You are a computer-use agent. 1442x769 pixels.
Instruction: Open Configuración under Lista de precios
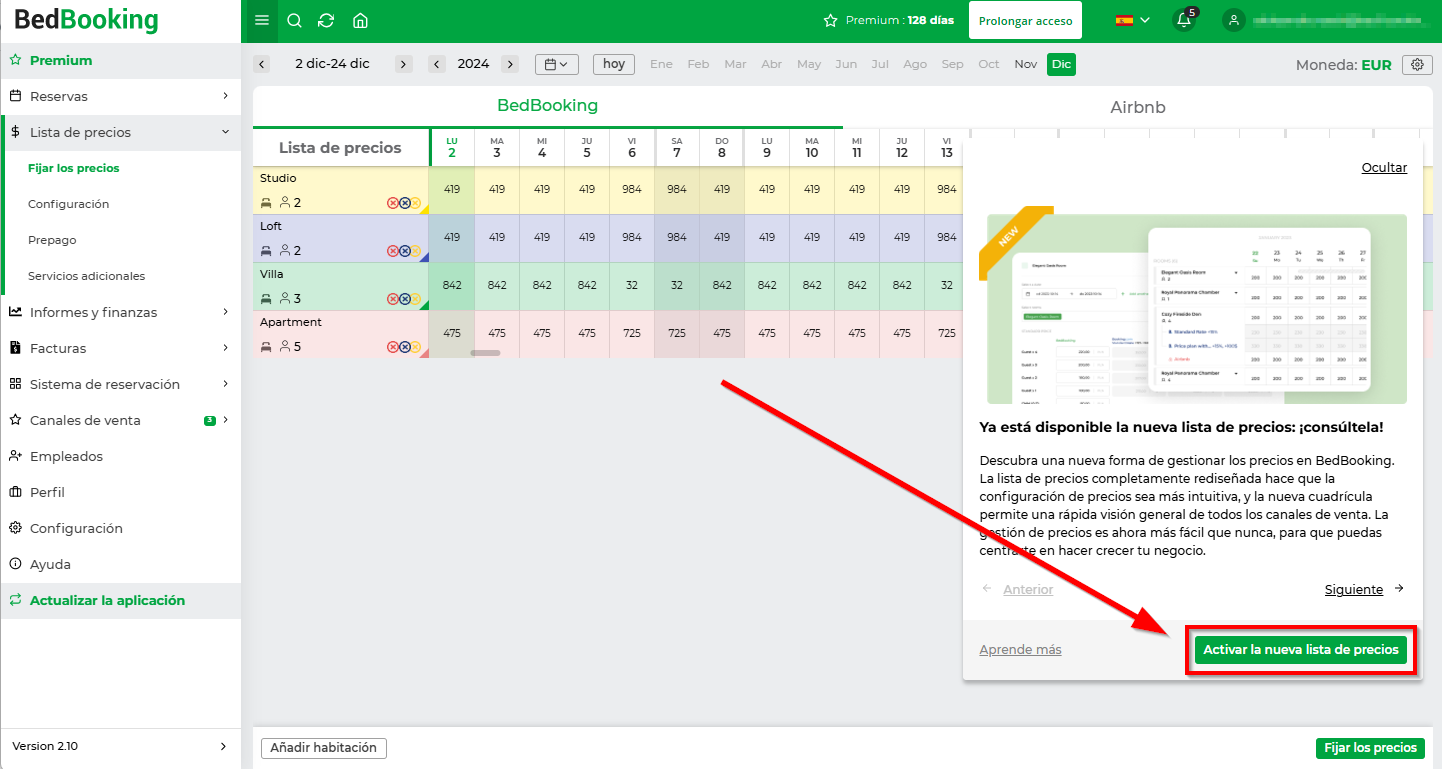68,204
